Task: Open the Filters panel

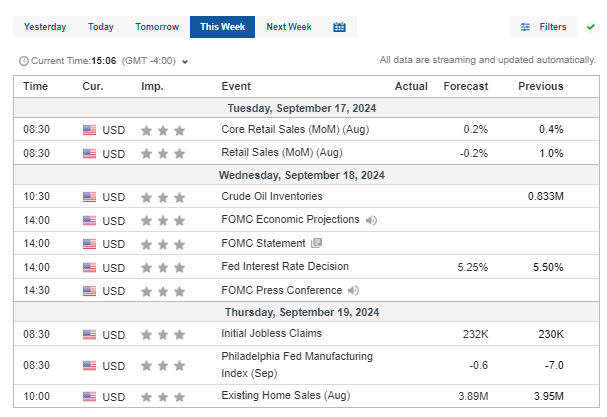Action: point(544,27)
